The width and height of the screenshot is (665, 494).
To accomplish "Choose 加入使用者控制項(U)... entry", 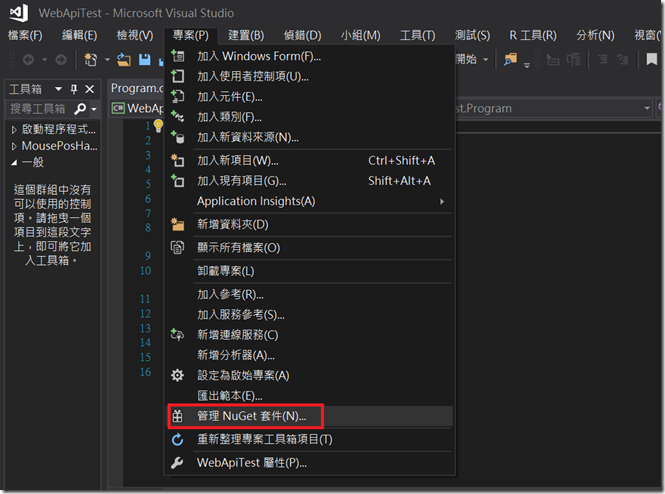I will click(310, 76).
